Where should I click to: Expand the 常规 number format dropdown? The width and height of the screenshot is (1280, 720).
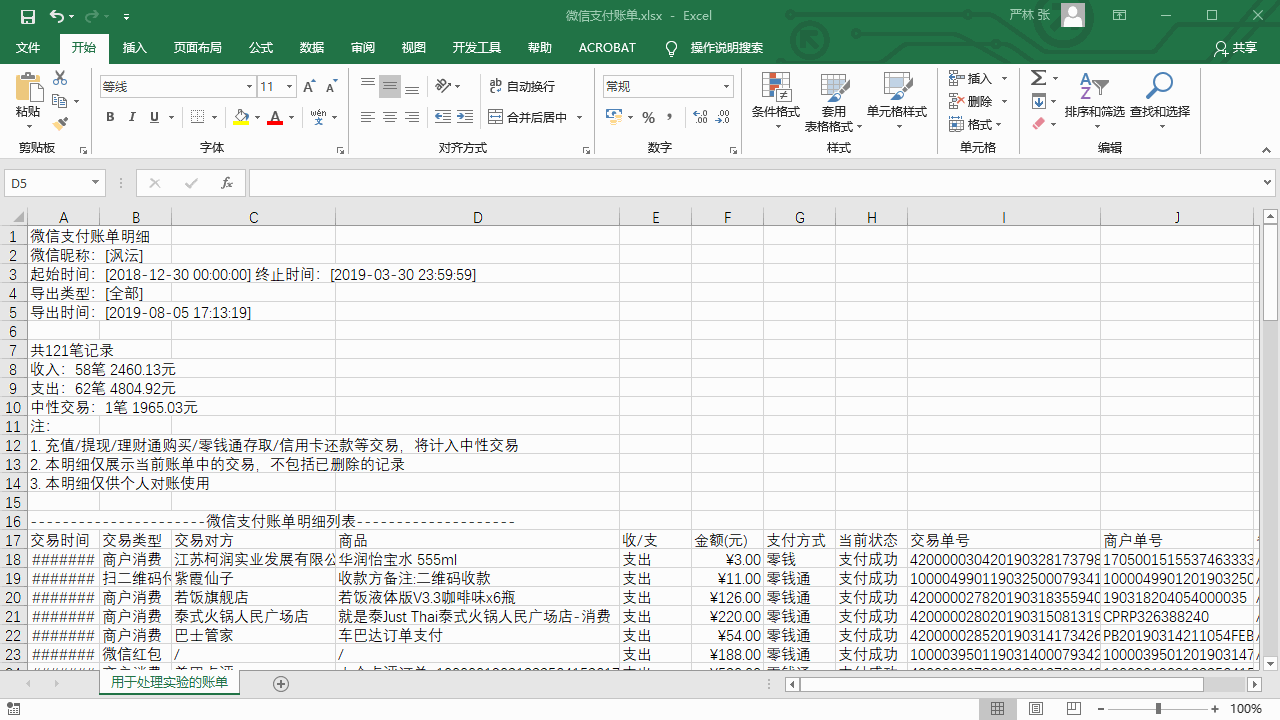726,87
